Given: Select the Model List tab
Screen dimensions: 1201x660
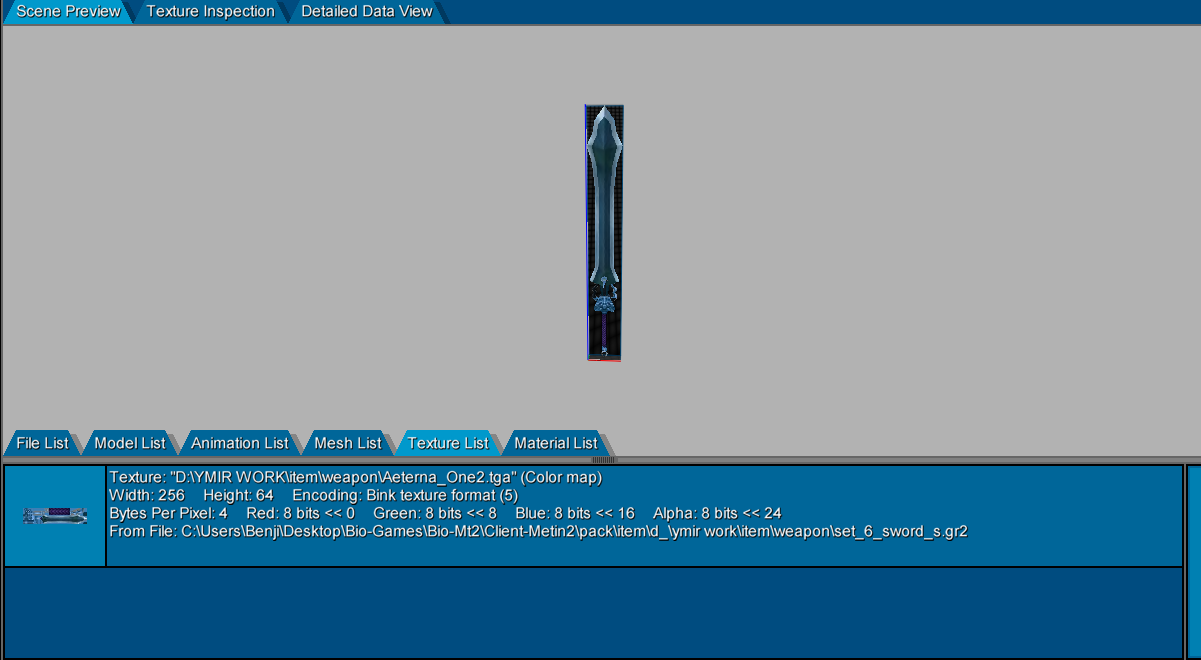Looking at the screenshot, I should 130,443.
